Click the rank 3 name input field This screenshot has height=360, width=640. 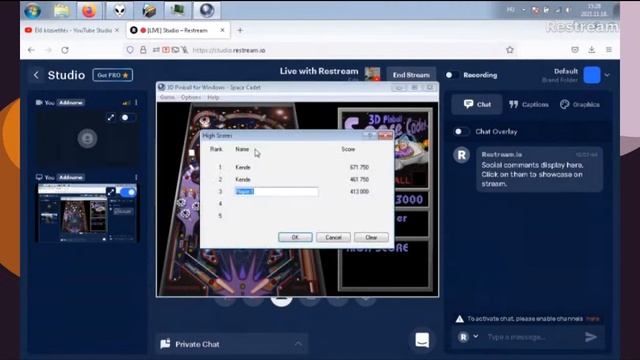coord(277,191)
